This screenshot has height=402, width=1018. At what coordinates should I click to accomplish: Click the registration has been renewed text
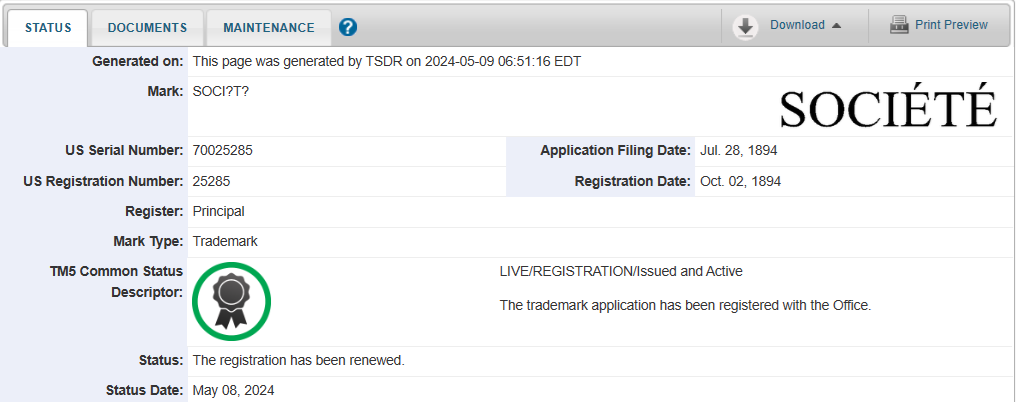click(x=299, y=360)
